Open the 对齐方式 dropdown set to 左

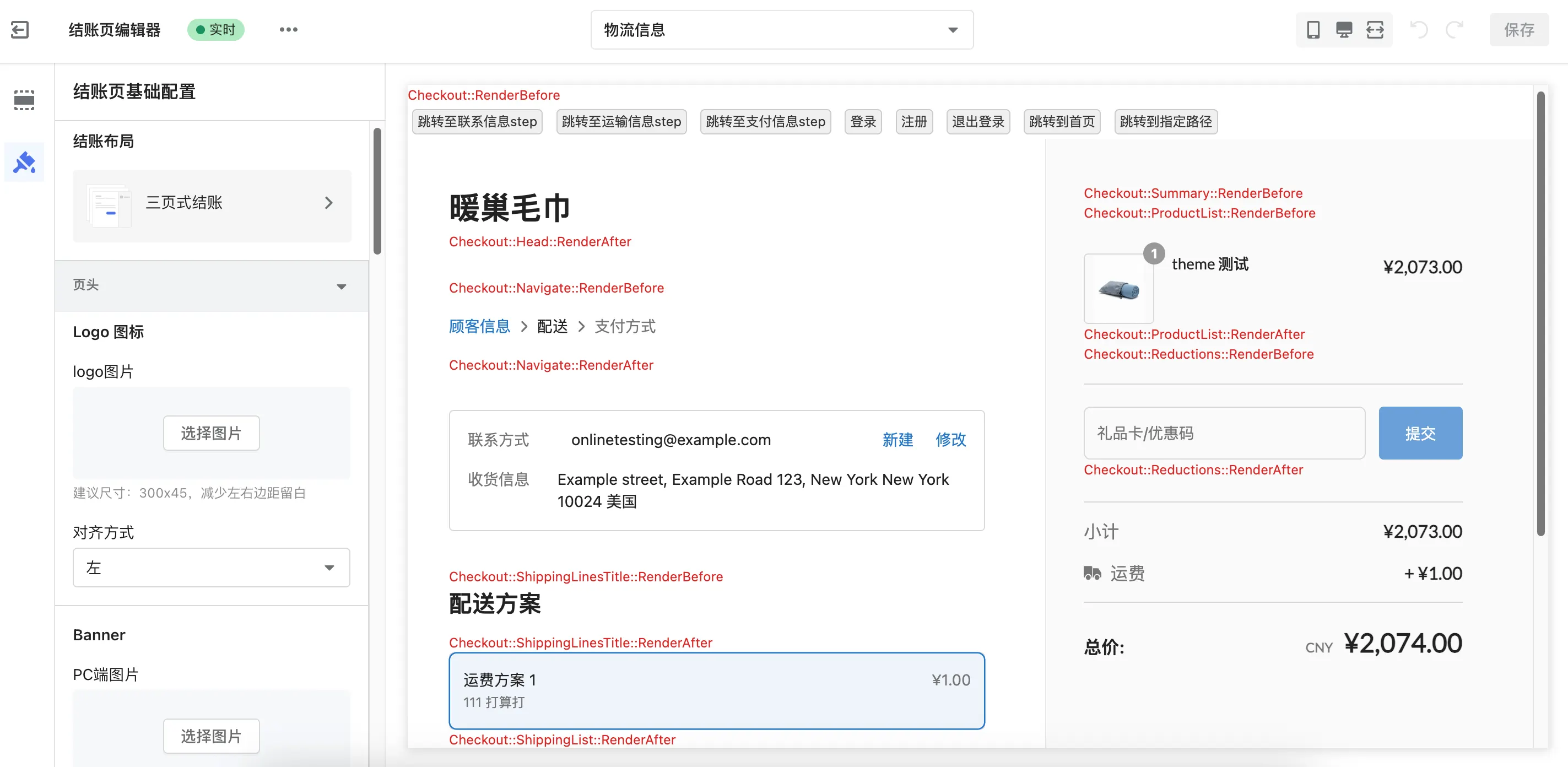pyautogui.click(x=211, y=568)
